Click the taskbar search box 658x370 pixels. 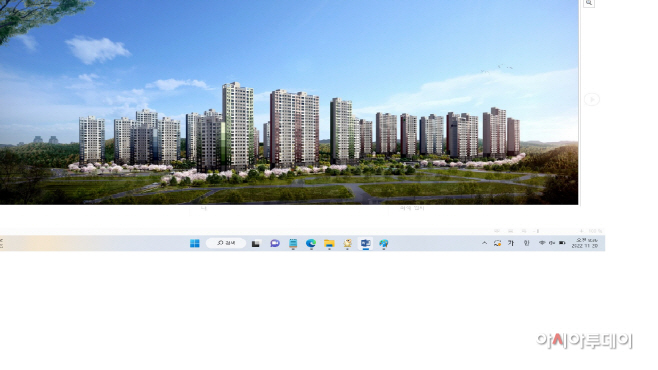coord(226,243)
